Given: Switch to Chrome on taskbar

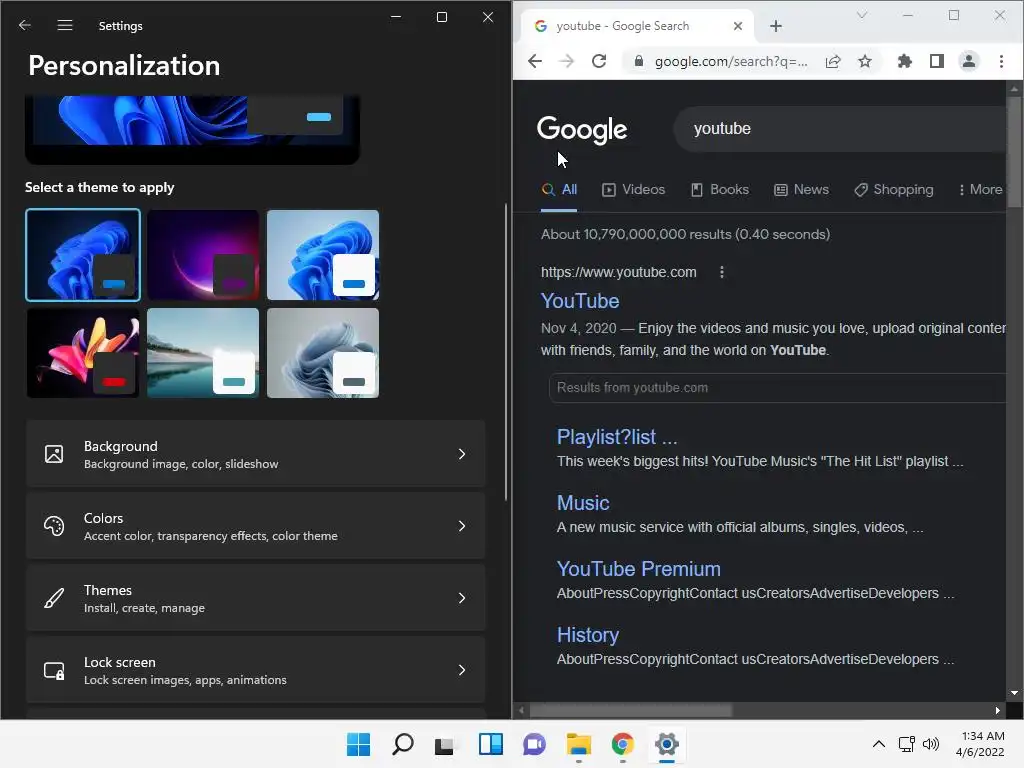Looking at the screenshot, I should (x=622, y=744).
